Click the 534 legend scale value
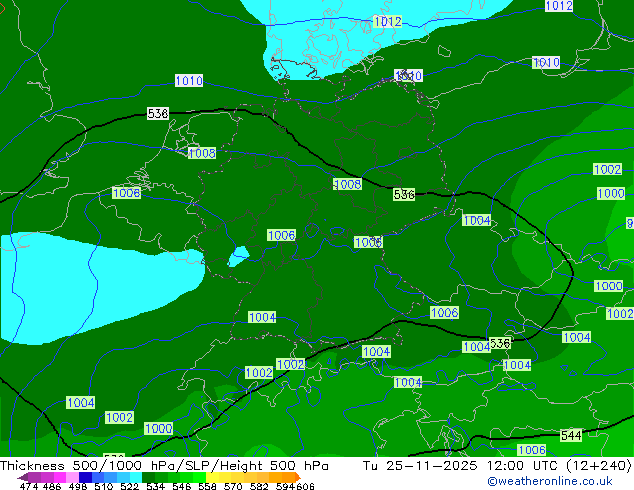 click(156, 486)
